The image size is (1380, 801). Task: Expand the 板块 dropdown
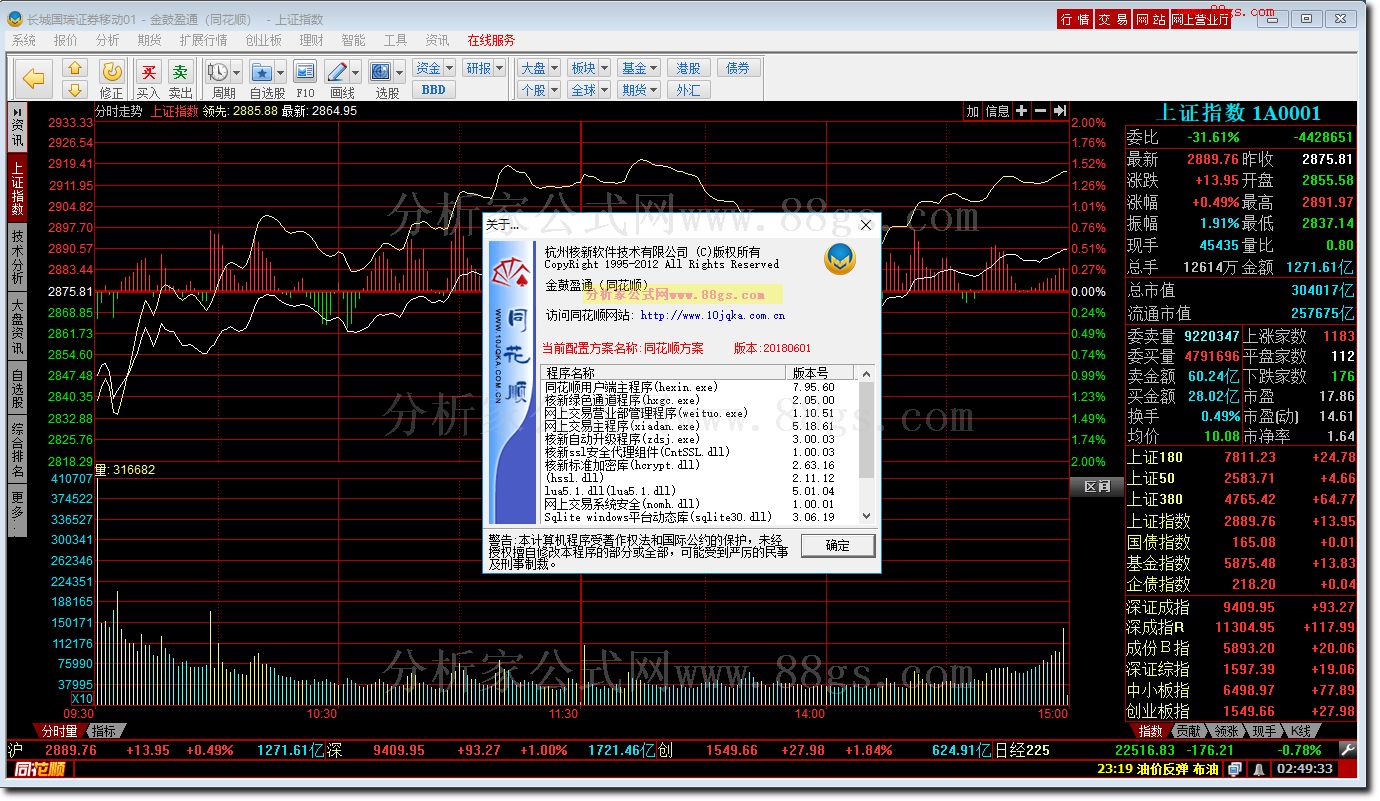pos(603,68)
